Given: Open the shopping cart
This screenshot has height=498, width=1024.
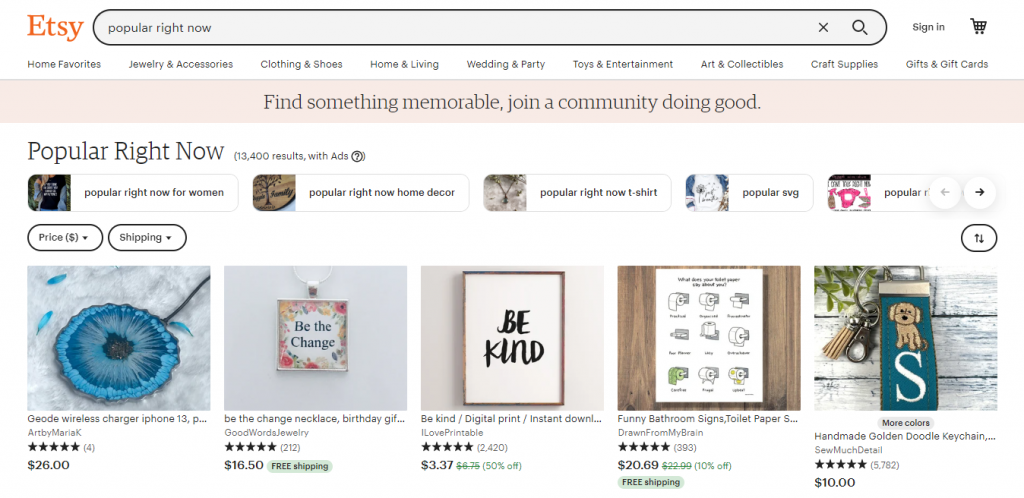Looking at the screenshot, I should pos(978,27).
